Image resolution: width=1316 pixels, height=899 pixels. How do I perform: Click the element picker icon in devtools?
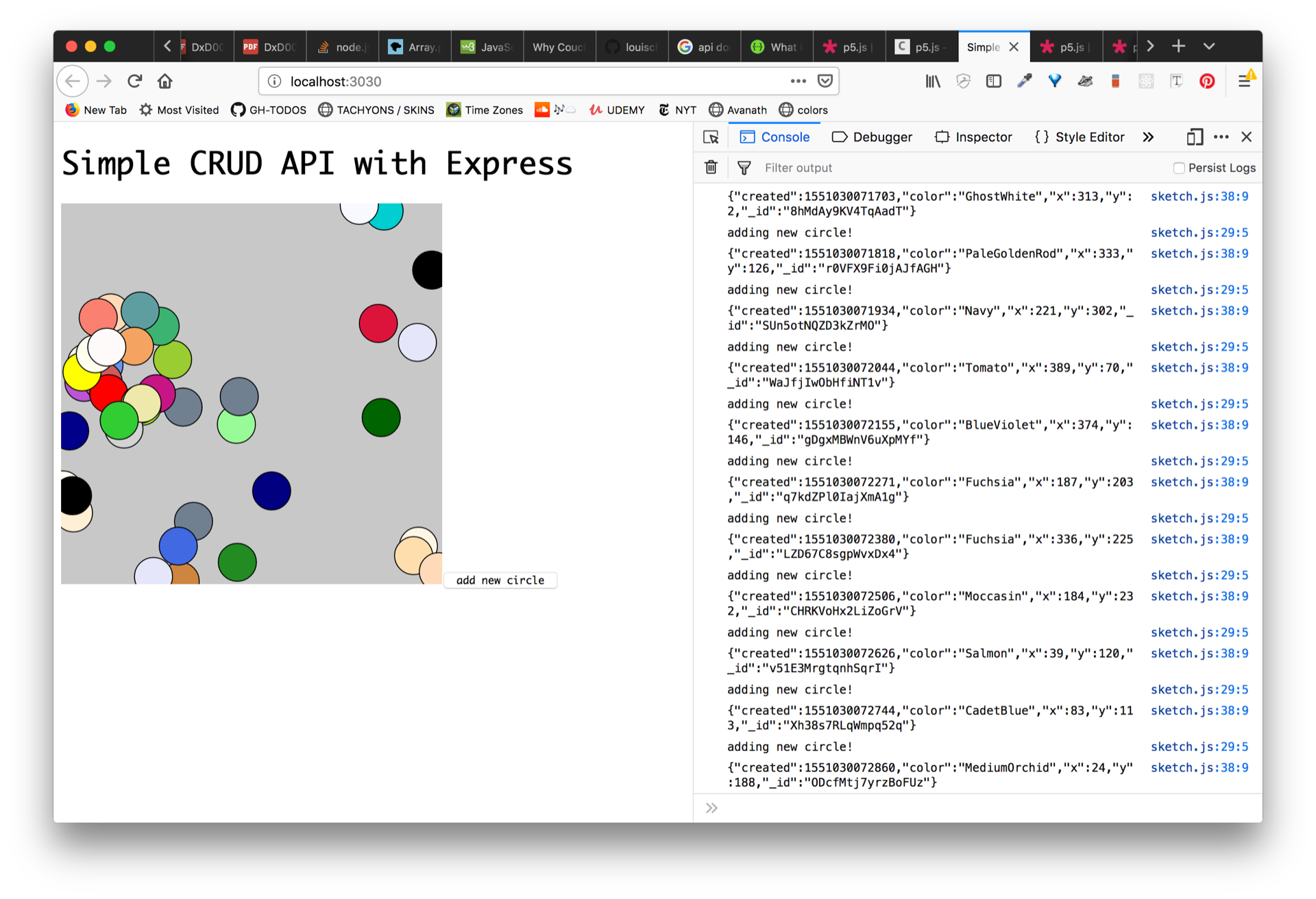[711, 137]
